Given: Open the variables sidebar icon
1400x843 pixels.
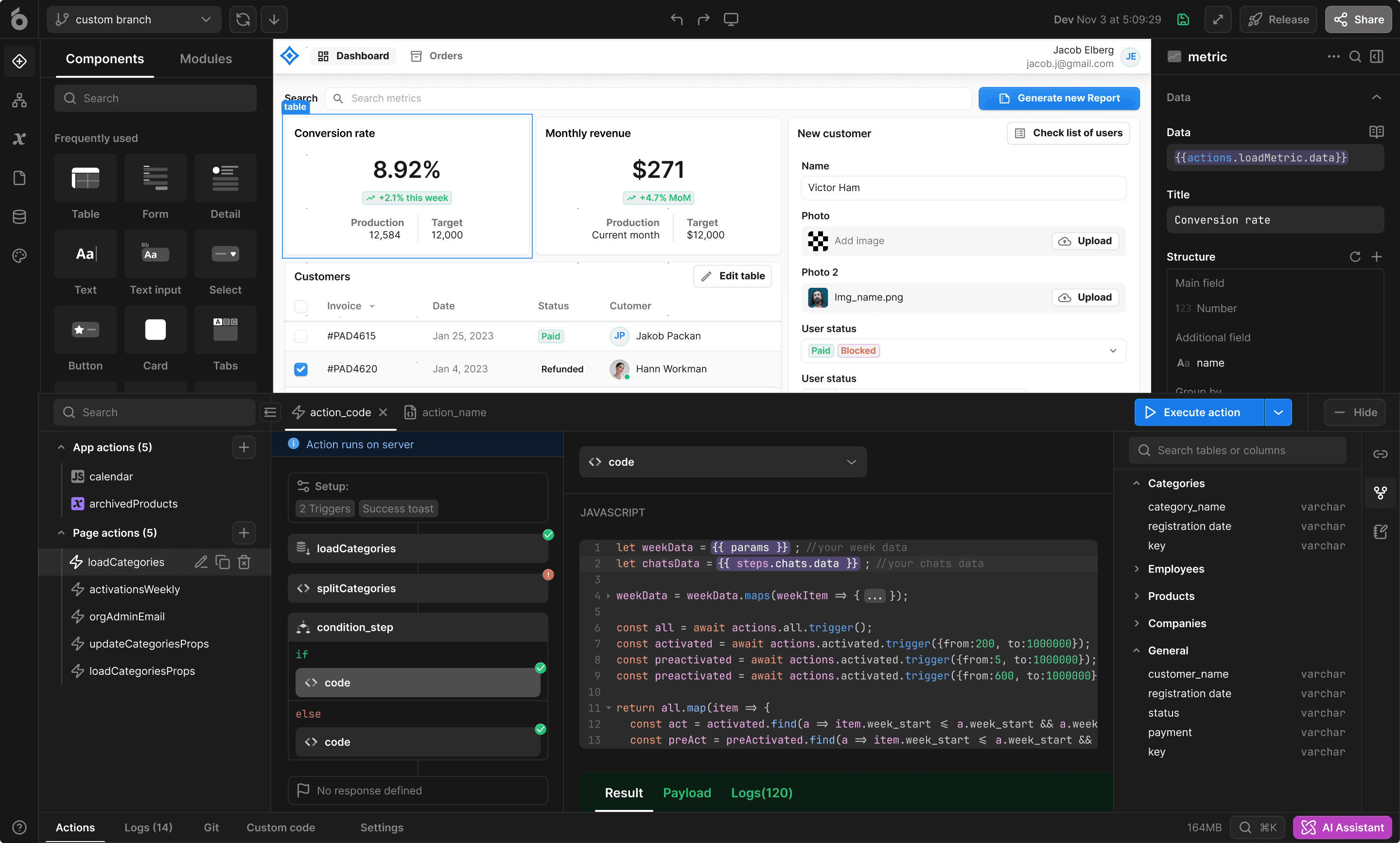Looking at the screenshot, I should 19,139.
